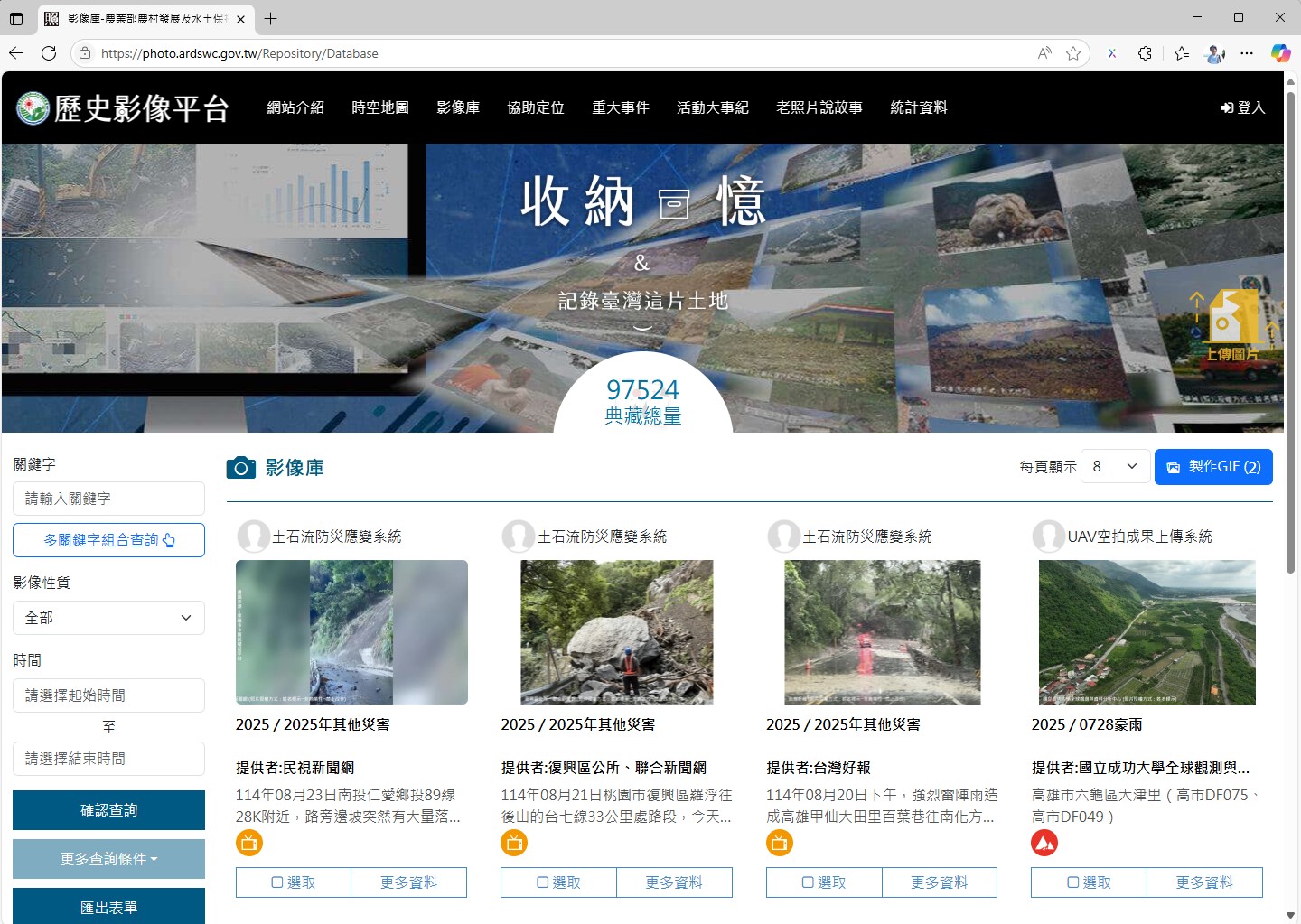The width and height of the screenshot is (1301, 924).
Task: Click the platform logo 歷史影像平台
Action: pyautogui.click(x=123, y=108)
